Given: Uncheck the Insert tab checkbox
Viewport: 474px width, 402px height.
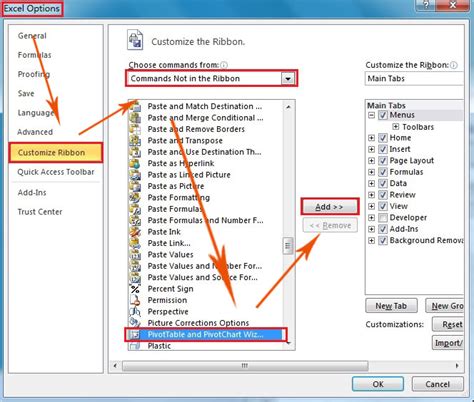Looking at the screenshot, I should point(383,149).
